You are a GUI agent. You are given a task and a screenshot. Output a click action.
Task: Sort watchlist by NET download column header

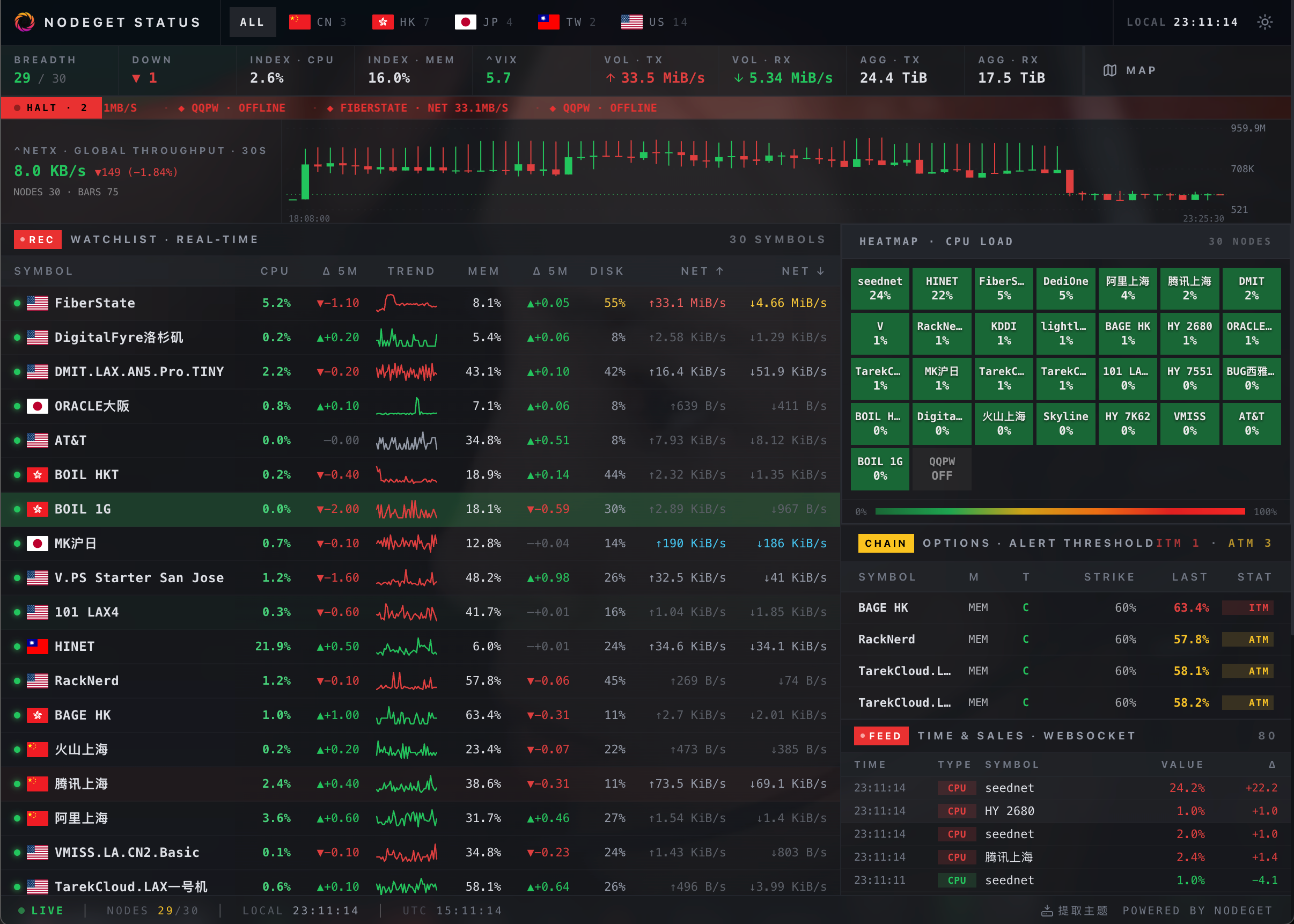[803, 272]
